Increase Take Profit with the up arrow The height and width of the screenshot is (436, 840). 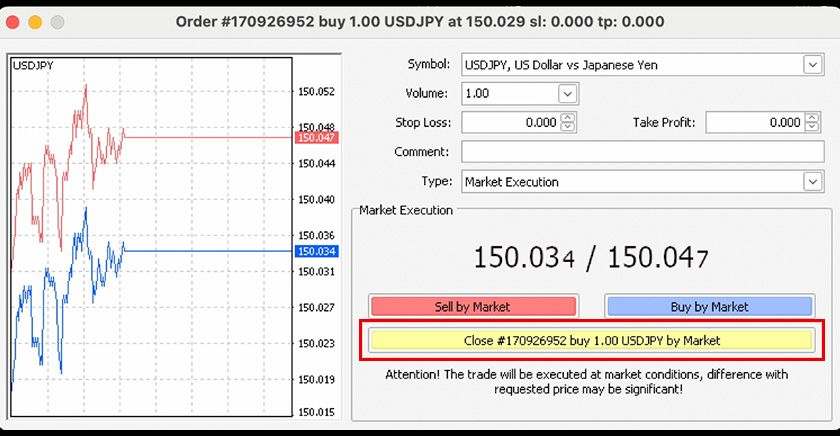[x=811, y=118]
